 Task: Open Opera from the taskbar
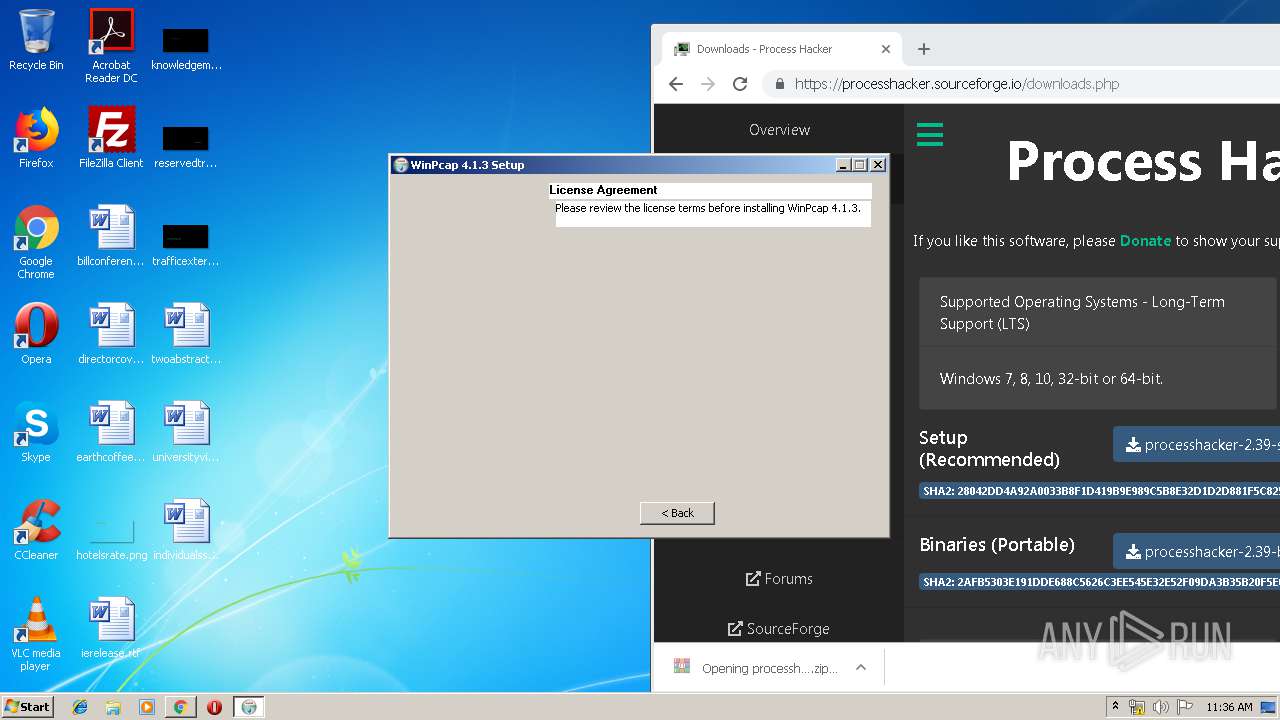(214, 707)
